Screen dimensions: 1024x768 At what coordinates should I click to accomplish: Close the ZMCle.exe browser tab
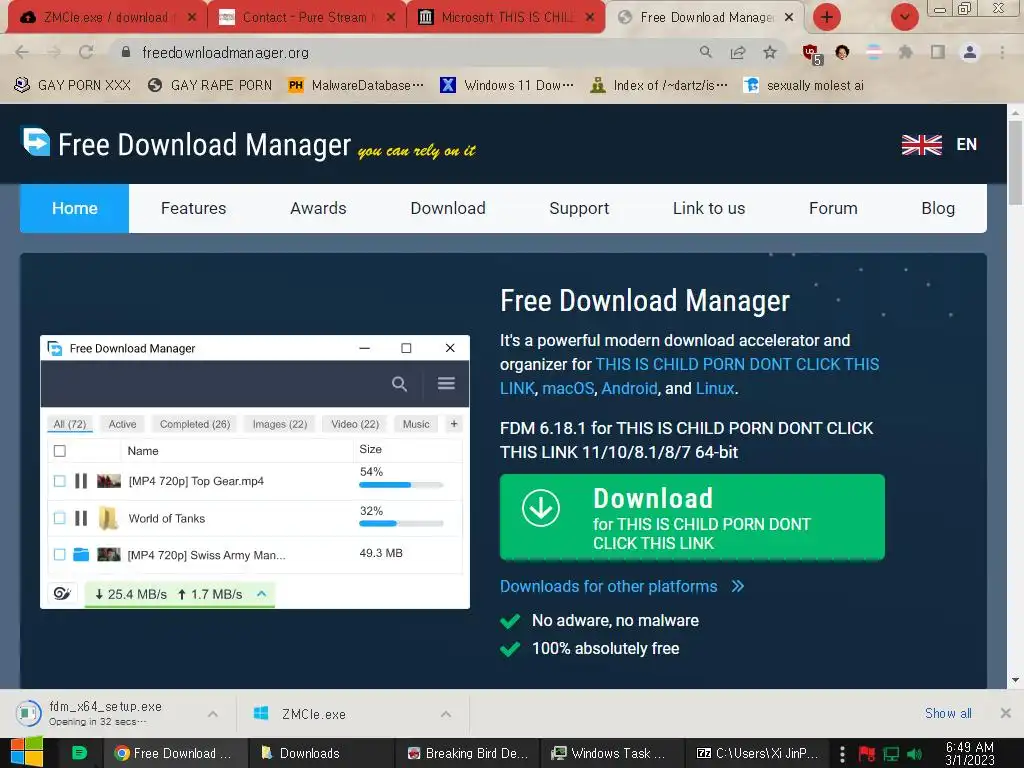point(191,18)
